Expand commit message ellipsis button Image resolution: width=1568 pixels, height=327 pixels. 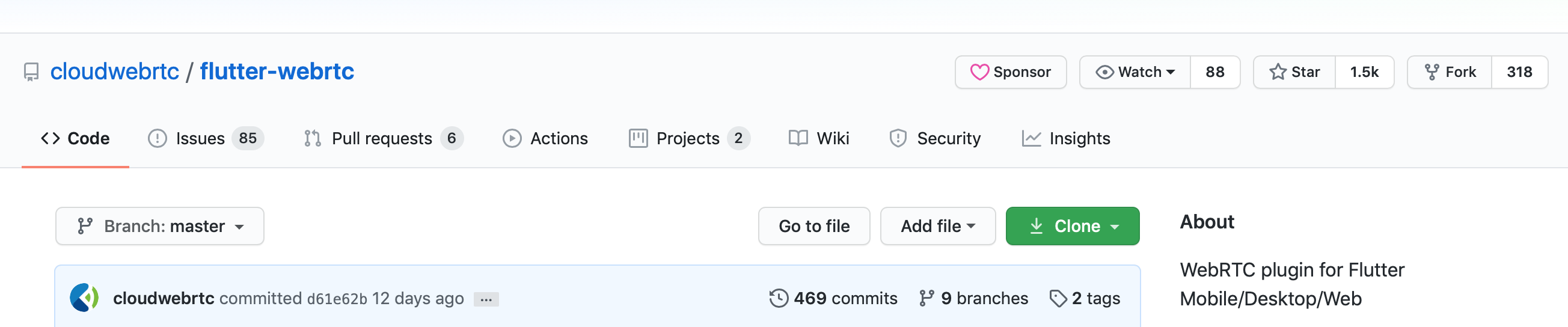click(x=486, y=299)
